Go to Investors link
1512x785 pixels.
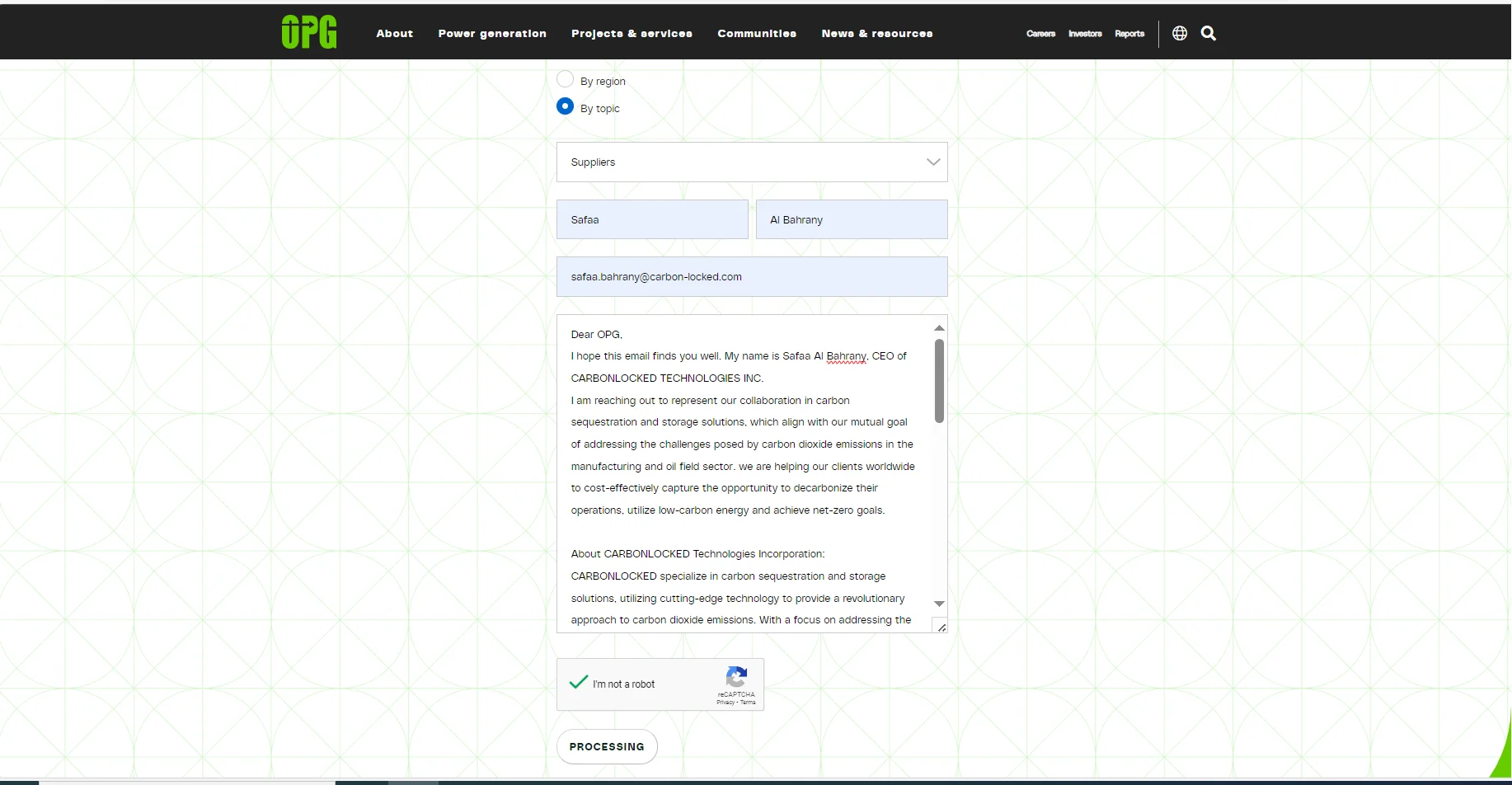1085,34
